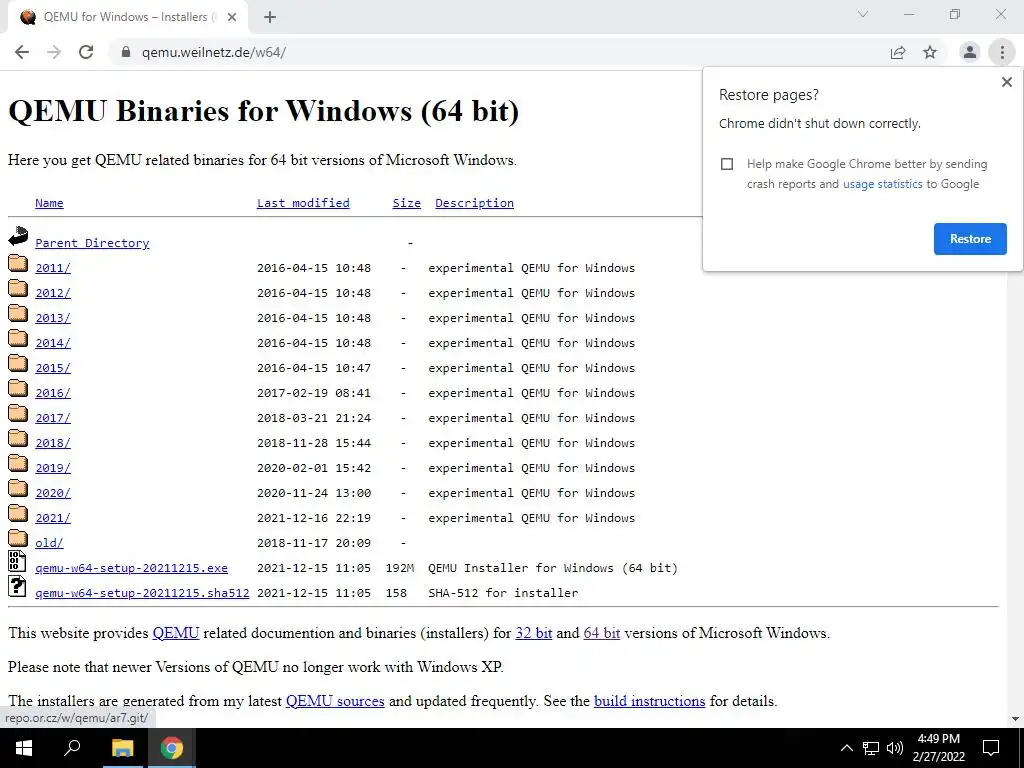Open the 2021/ folder link
1024x768 pixels.
[53, 518]
